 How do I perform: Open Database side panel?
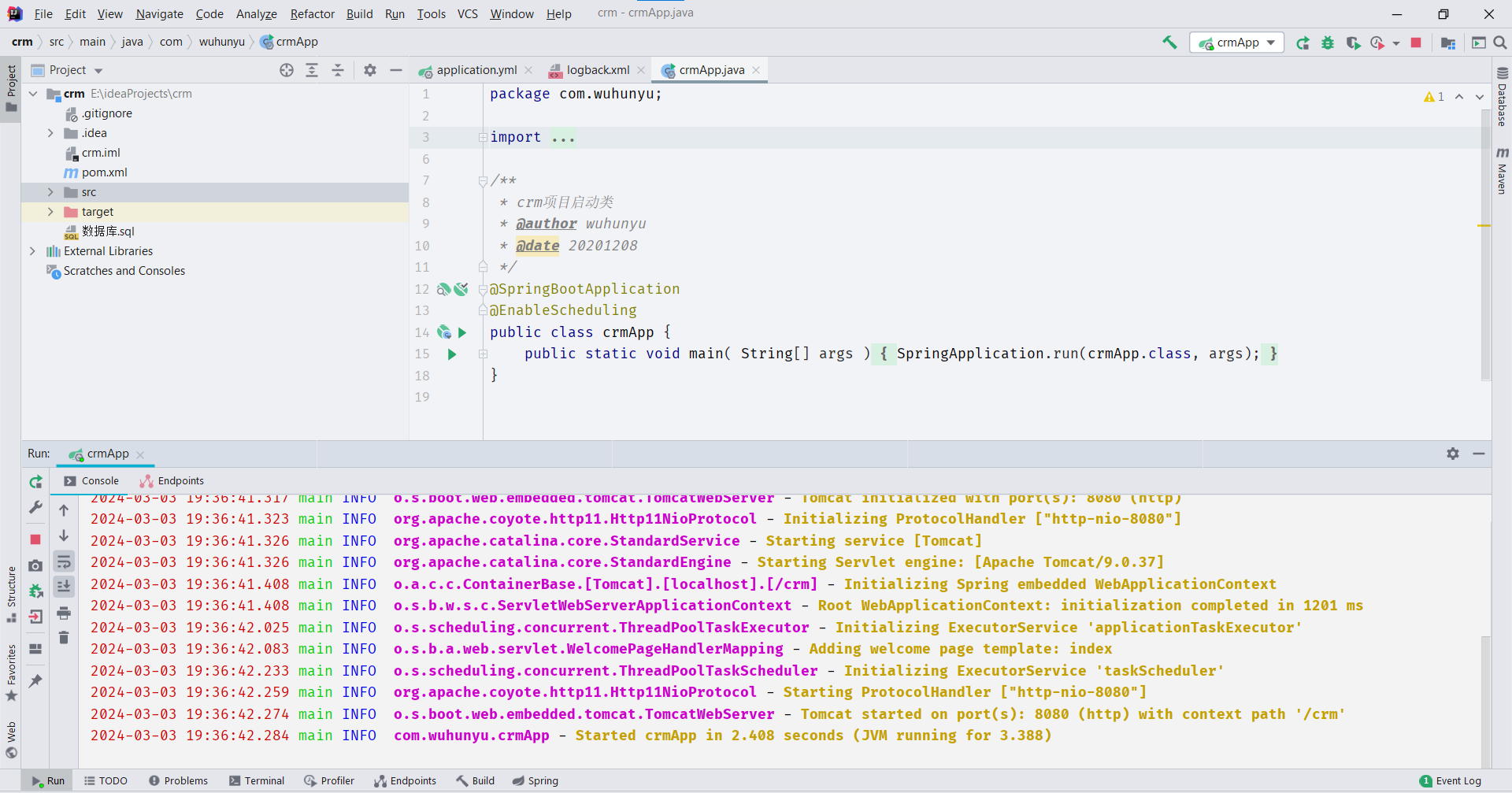(x=1502, y=96)
